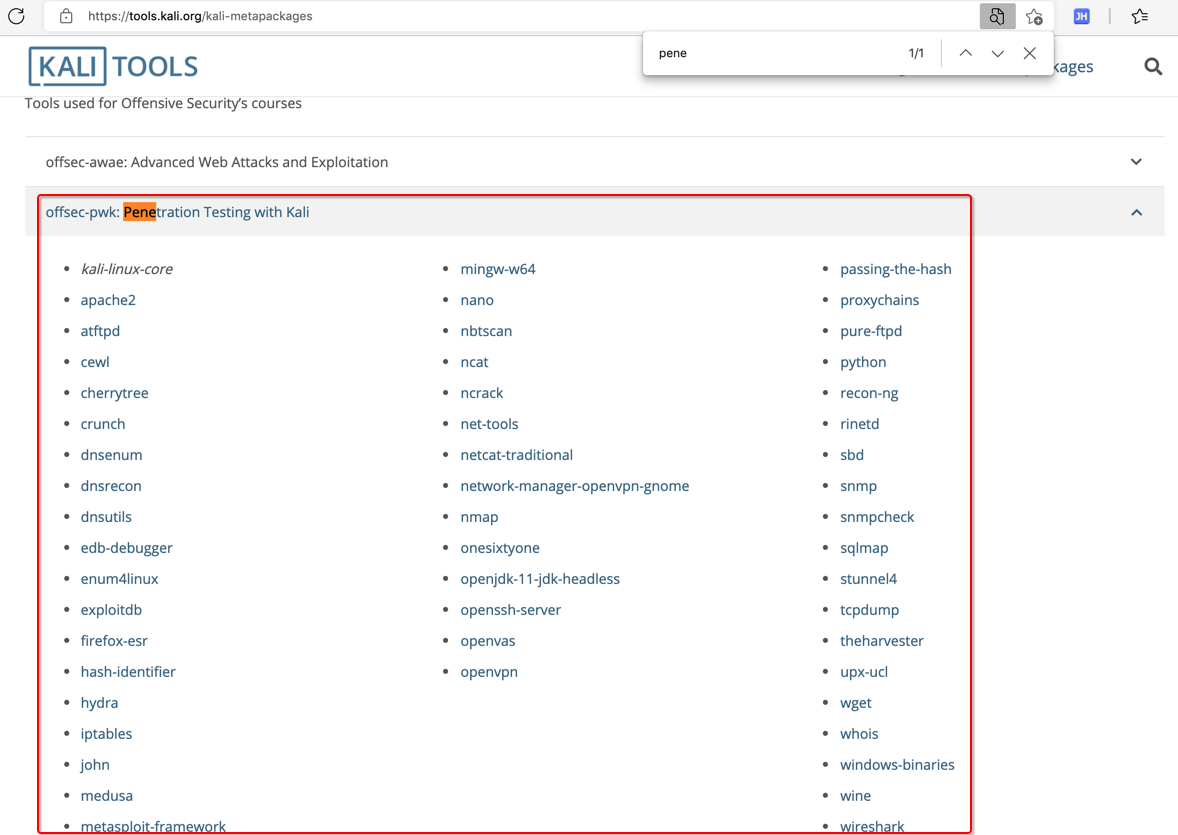Open the openjdk-11-jdk-headless link

click(x=540, y=579)
